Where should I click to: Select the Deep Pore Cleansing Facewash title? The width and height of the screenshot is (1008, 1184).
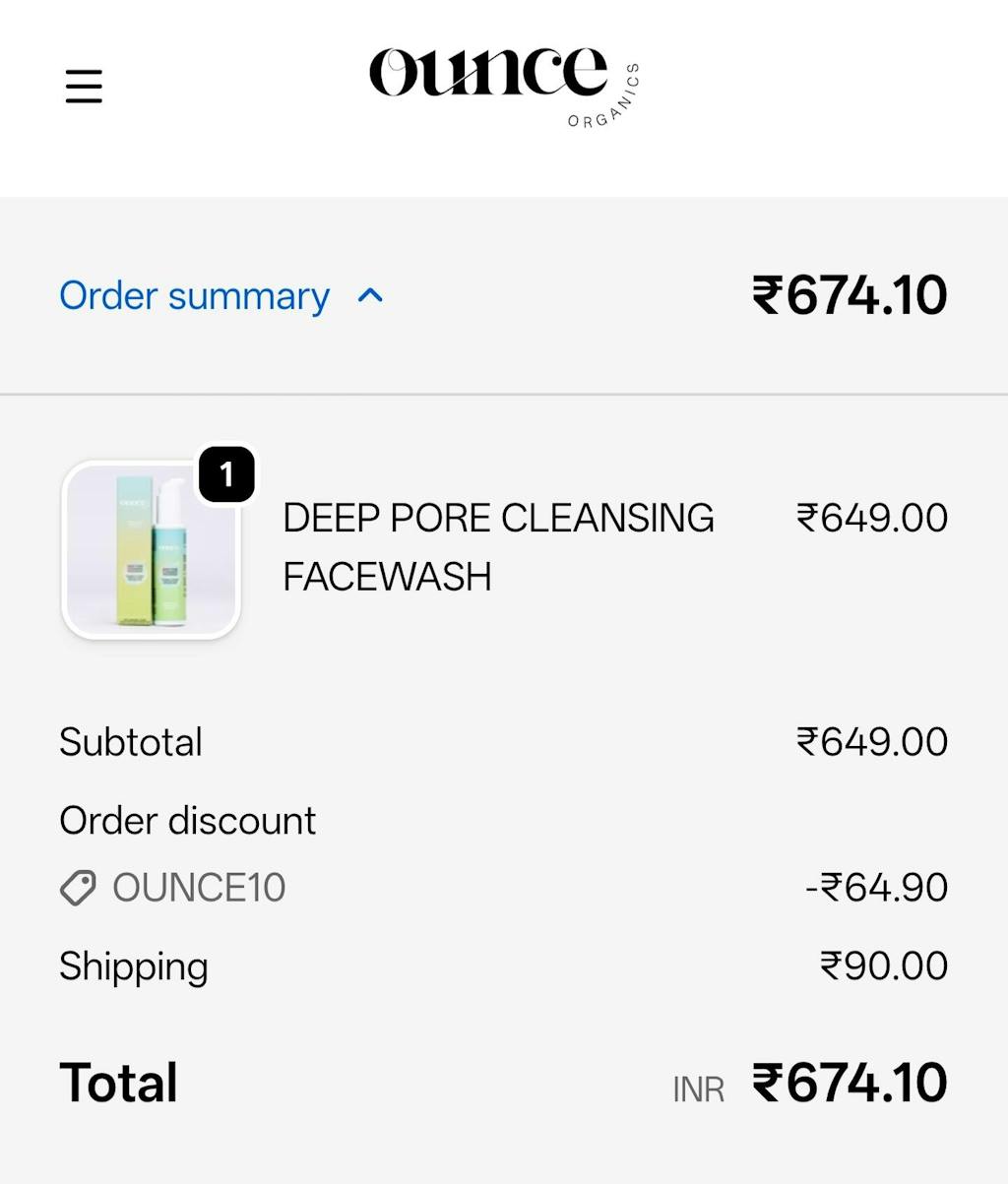coord(498,546)
